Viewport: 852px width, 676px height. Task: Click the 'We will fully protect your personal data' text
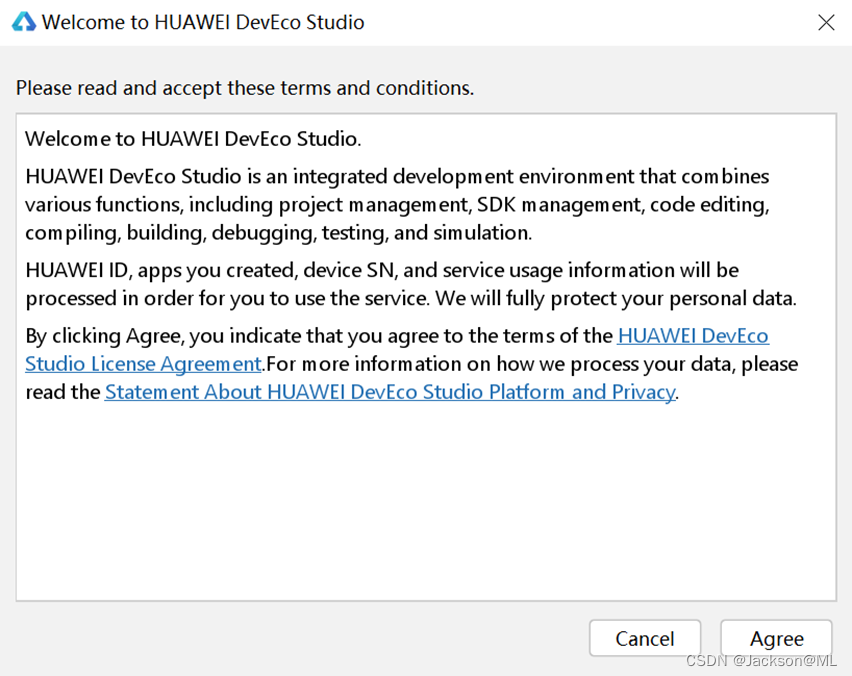pos(616,298)
